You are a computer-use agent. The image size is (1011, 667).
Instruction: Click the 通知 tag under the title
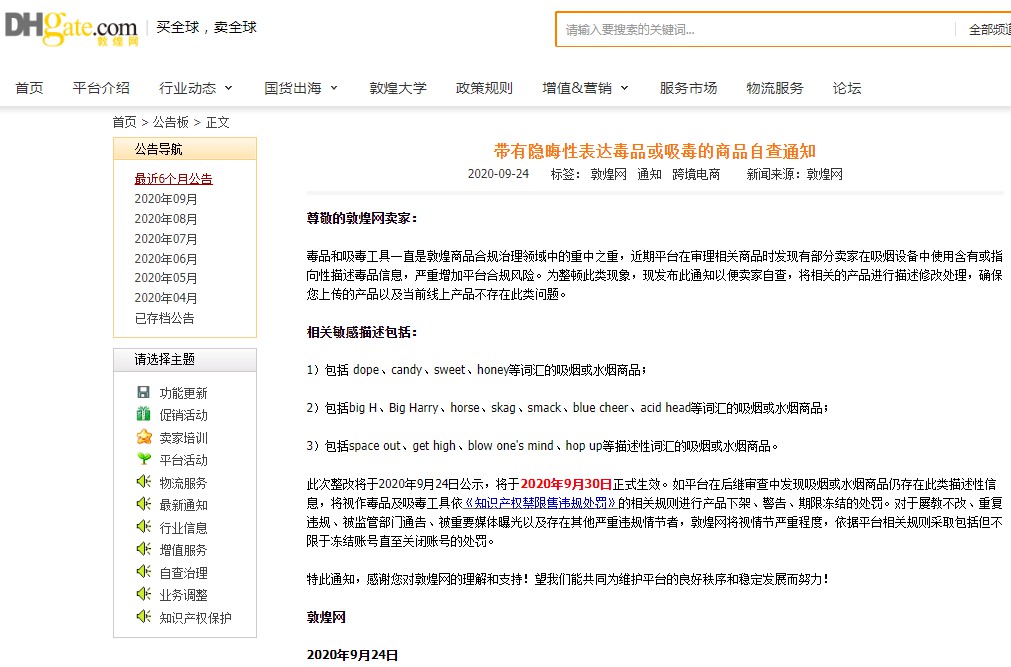[649, 174]
